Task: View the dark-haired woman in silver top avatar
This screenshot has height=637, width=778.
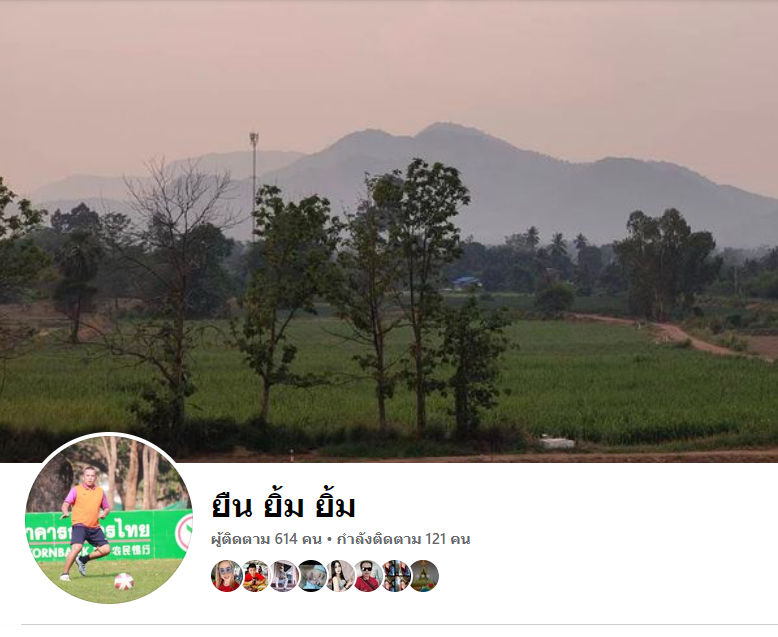Action: (x=340, y=576)
